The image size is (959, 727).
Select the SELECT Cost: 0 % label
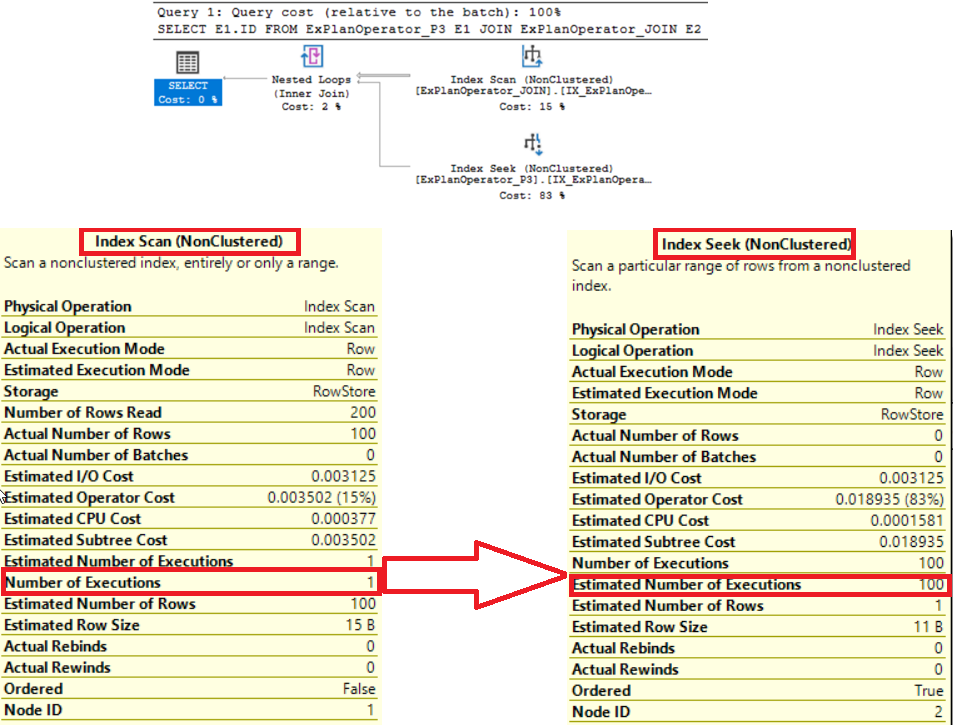coord(187,93)
